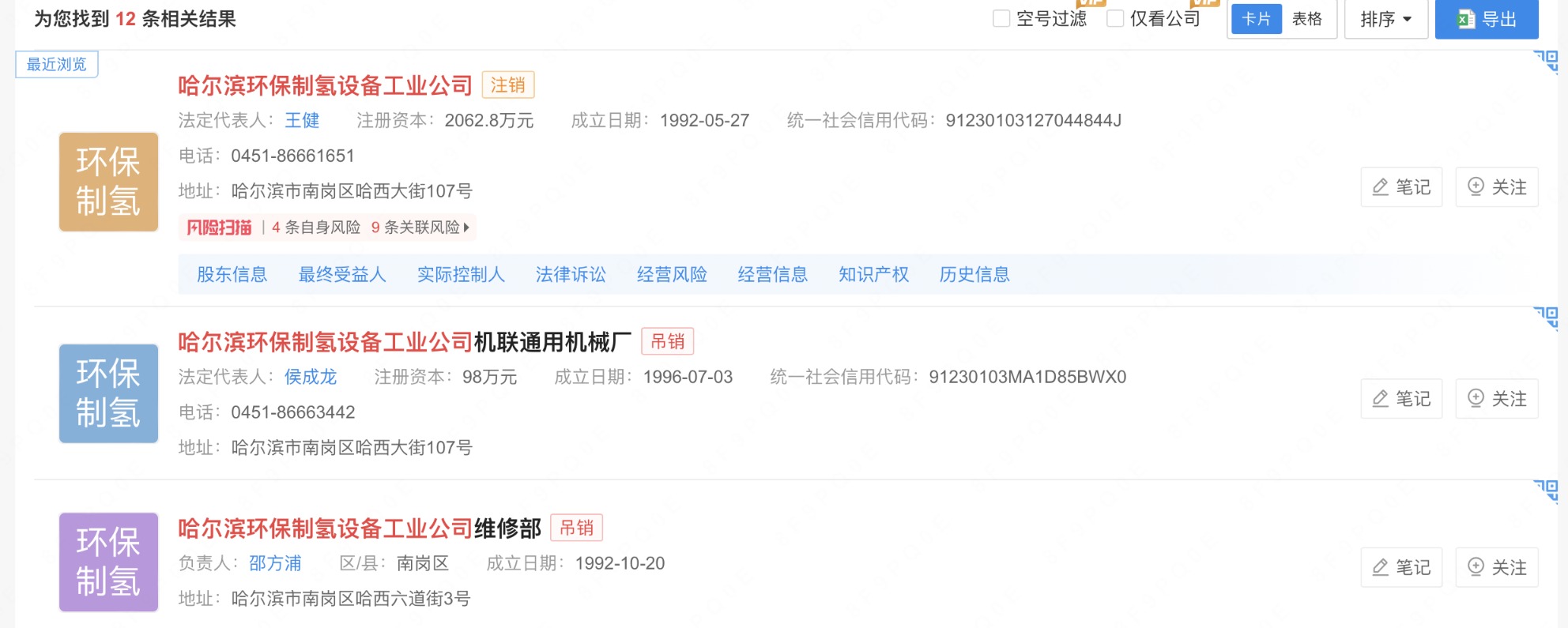
Task: Click 区/县 南岗区 value
Action: click(x=423, y=563)
